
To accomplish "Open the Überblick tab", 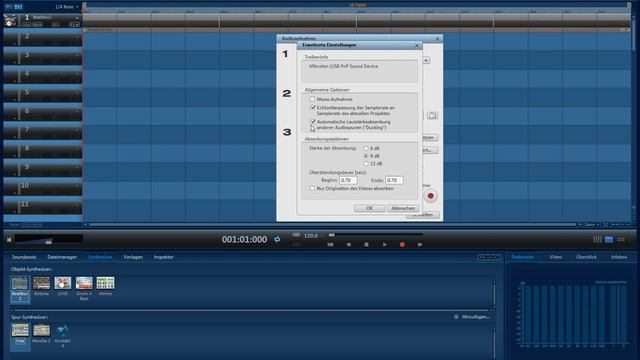I will 586,257.
